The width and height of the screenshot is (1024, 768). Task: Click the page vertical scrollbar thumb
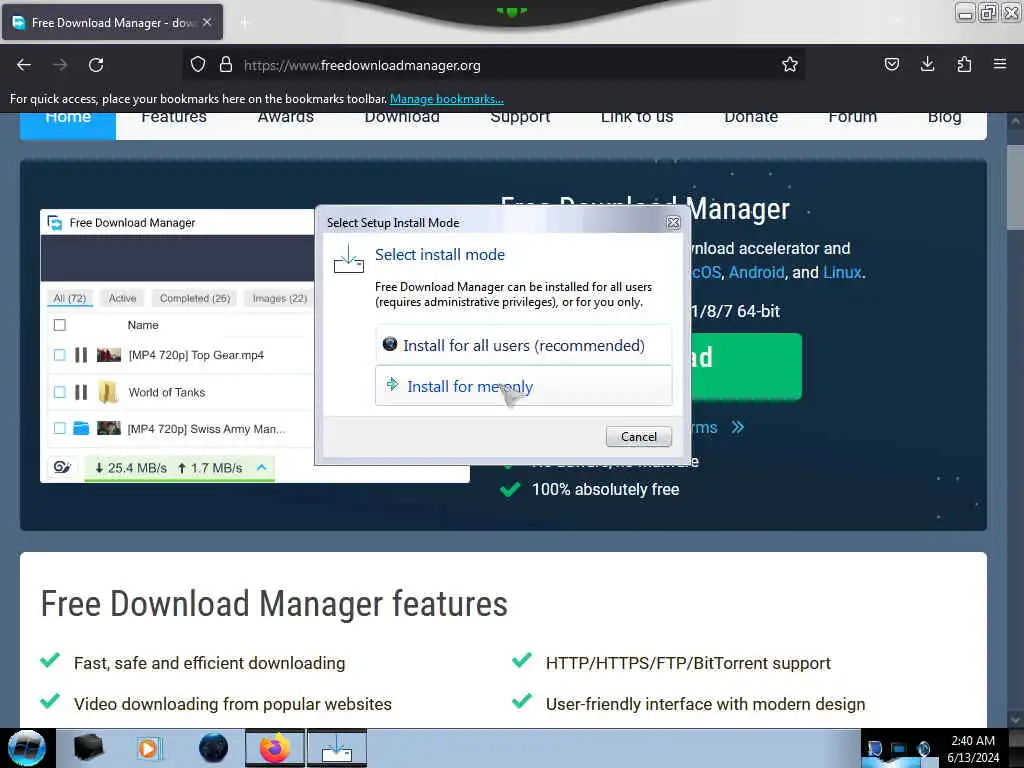(1015, 186)
